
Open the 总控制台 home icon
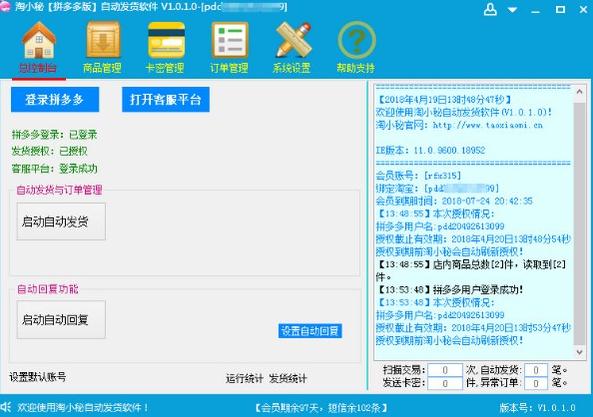click(x=39, y=40)
